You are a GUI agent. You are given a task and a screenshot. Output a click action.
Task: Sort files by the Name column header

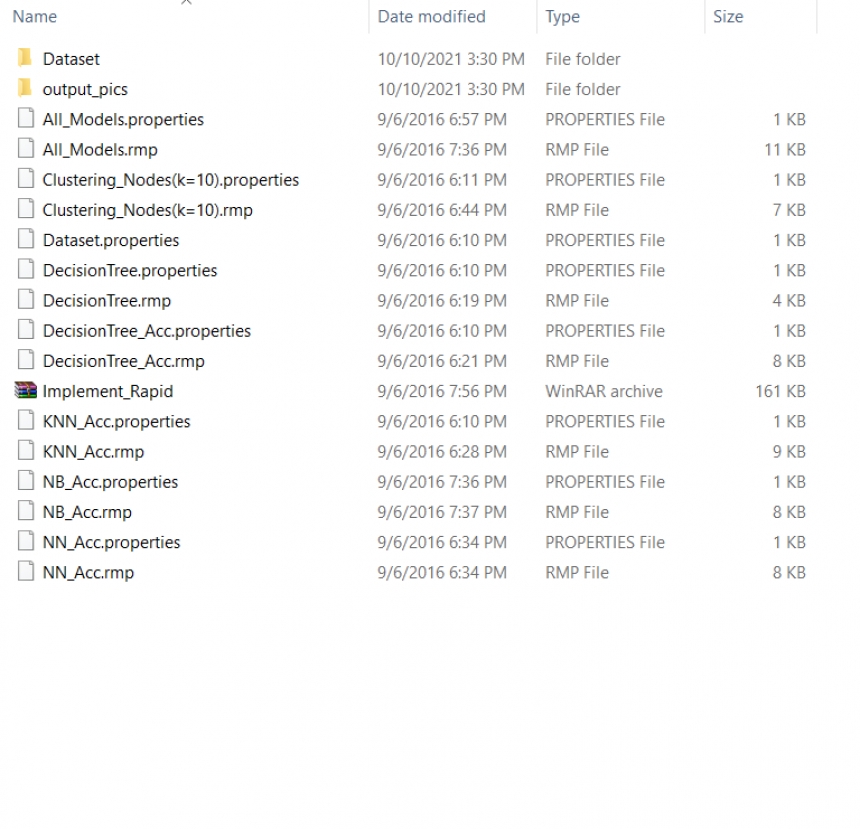pos(35,16)
